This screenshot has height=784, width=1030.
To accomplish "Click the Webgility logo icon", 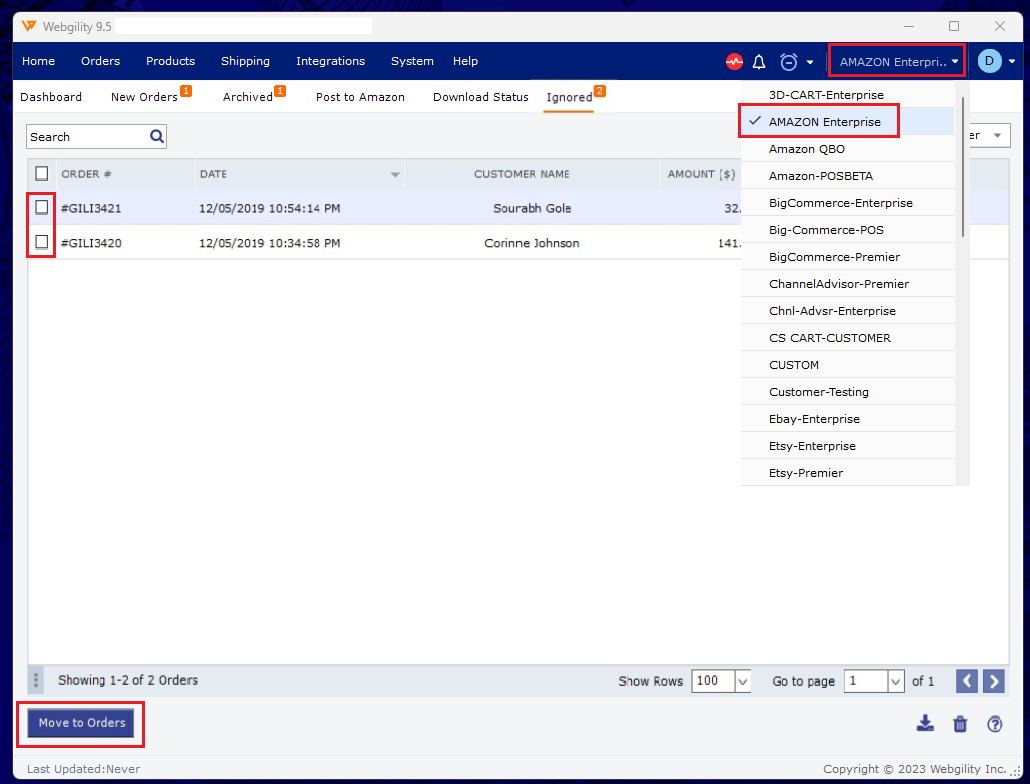I will (x=29, y=26).
